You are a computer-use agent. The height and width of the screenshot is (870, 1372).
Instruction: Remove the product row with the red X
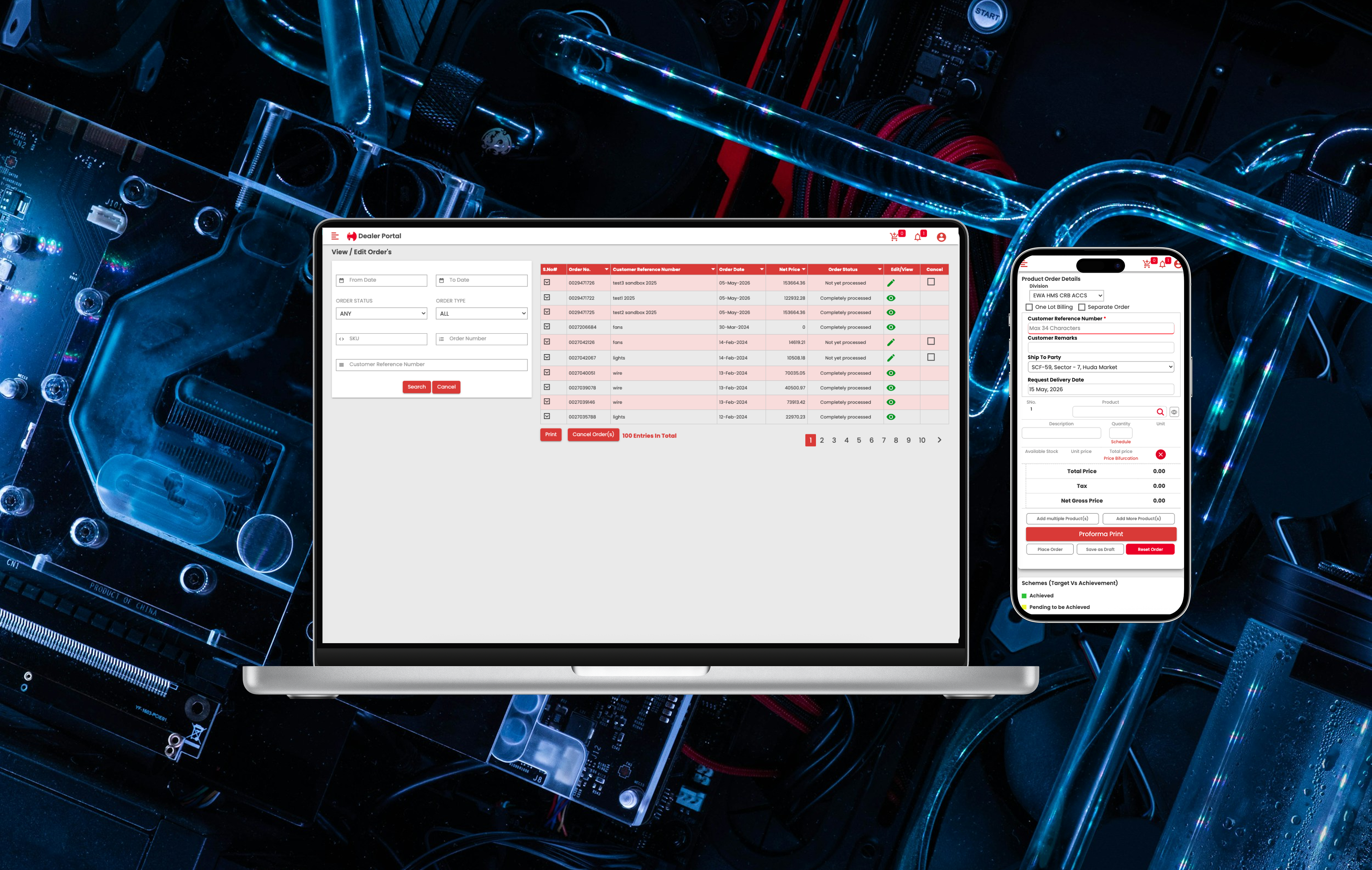1160,454
